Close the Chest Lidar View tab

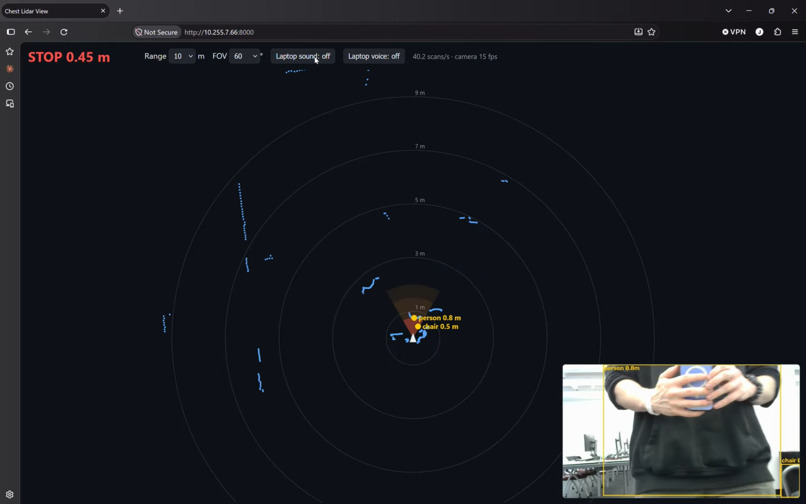tap(103, 11)
